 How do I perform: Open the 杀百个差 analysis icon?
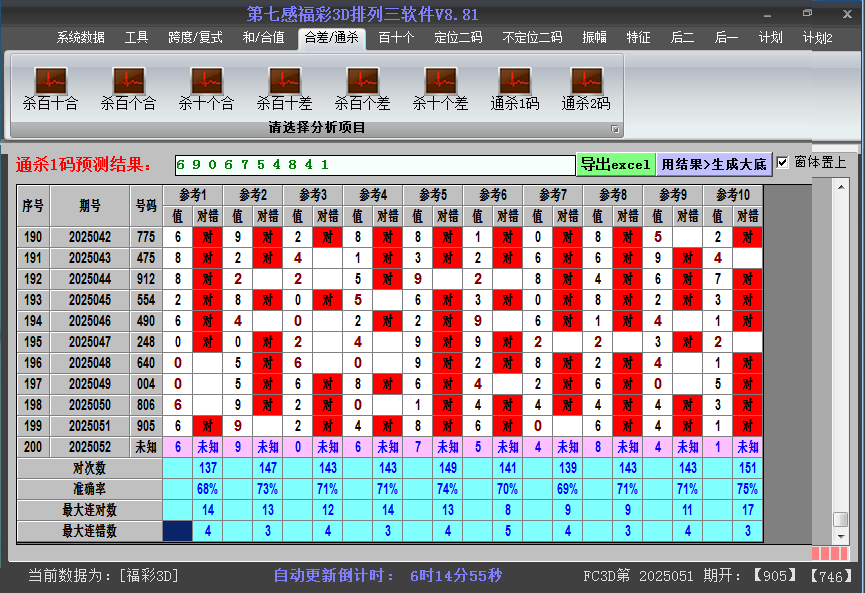[362, 89]
